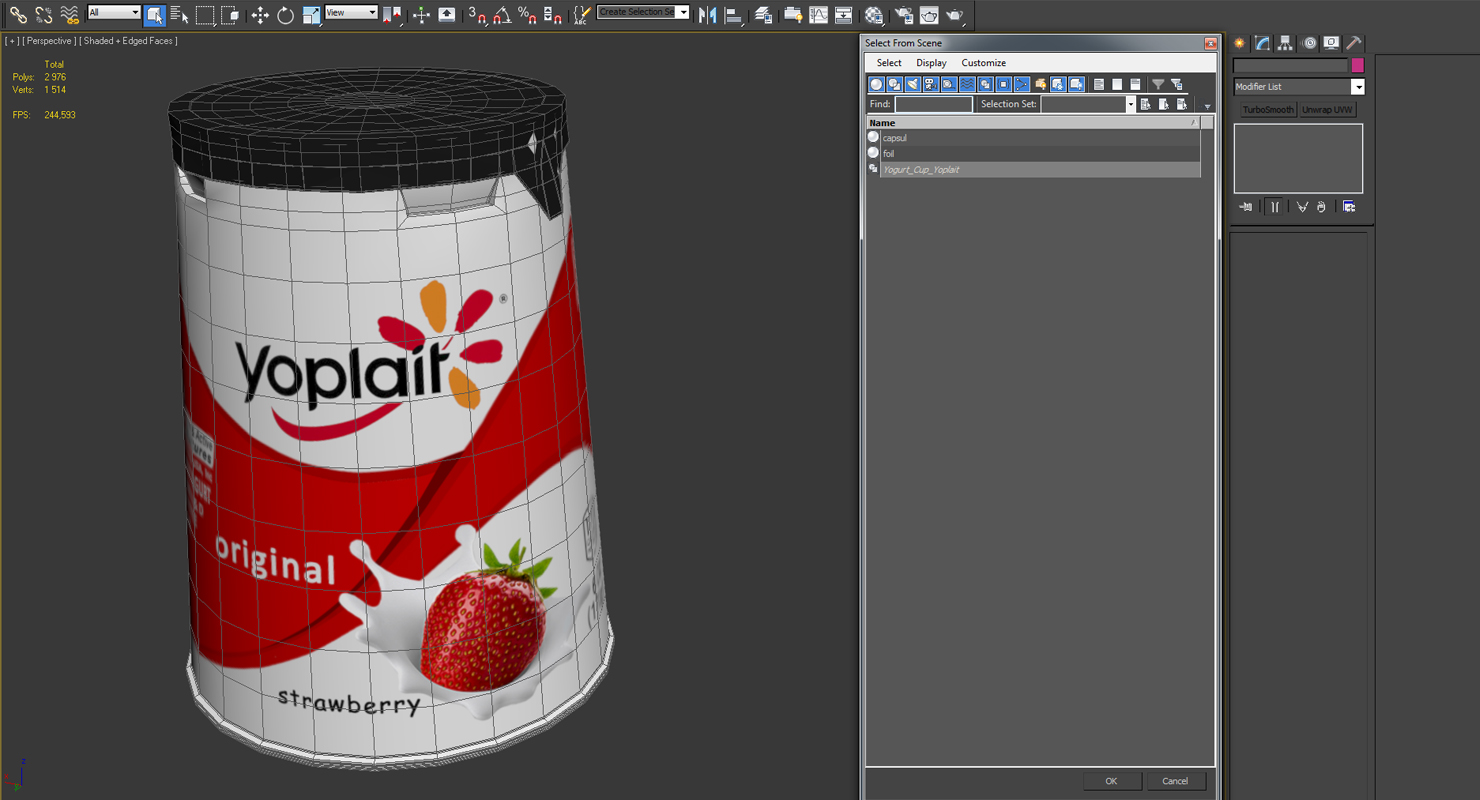
Task: Toggle Display Bone Objects filter in dialog
Action: click(1021, 85)
